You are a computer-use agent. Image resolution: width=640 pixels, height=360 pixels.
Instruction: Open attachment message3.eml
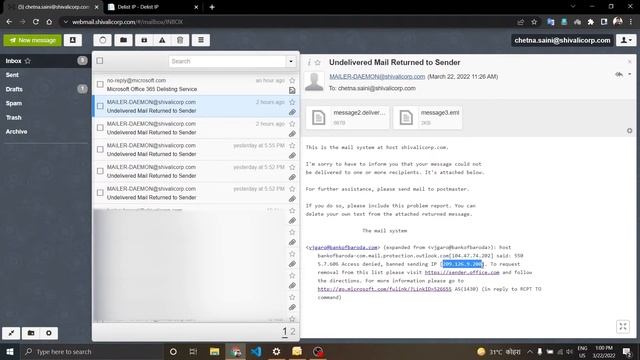click(428, 118)
